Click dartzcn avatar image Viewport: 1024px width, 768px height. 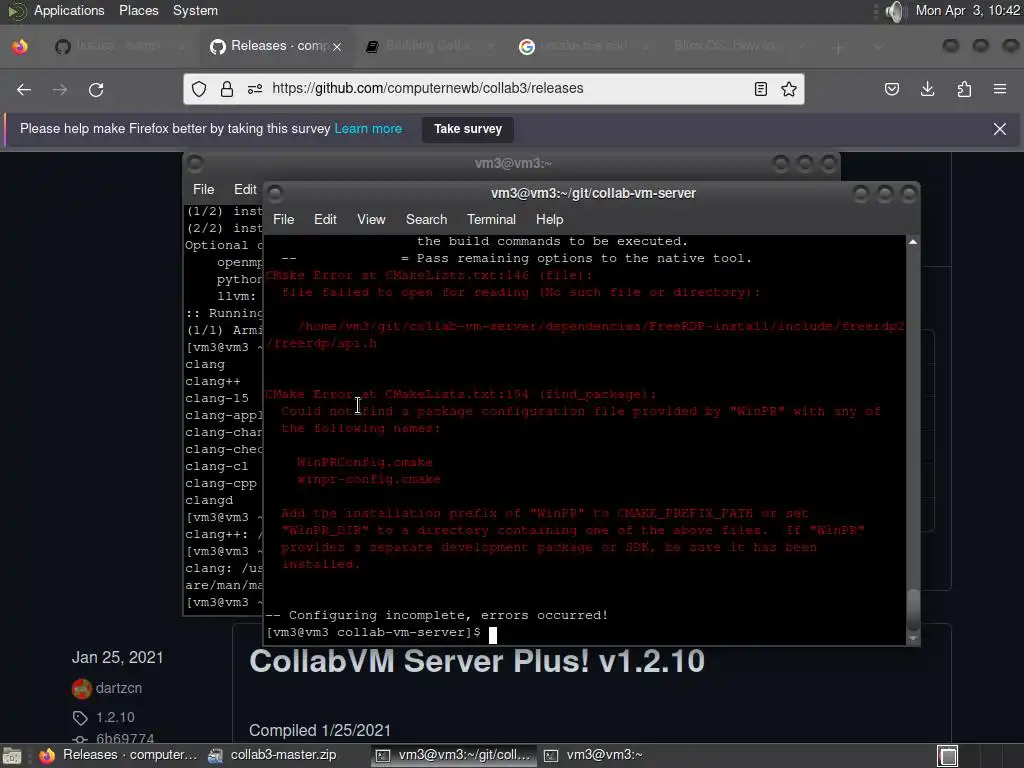82,688
